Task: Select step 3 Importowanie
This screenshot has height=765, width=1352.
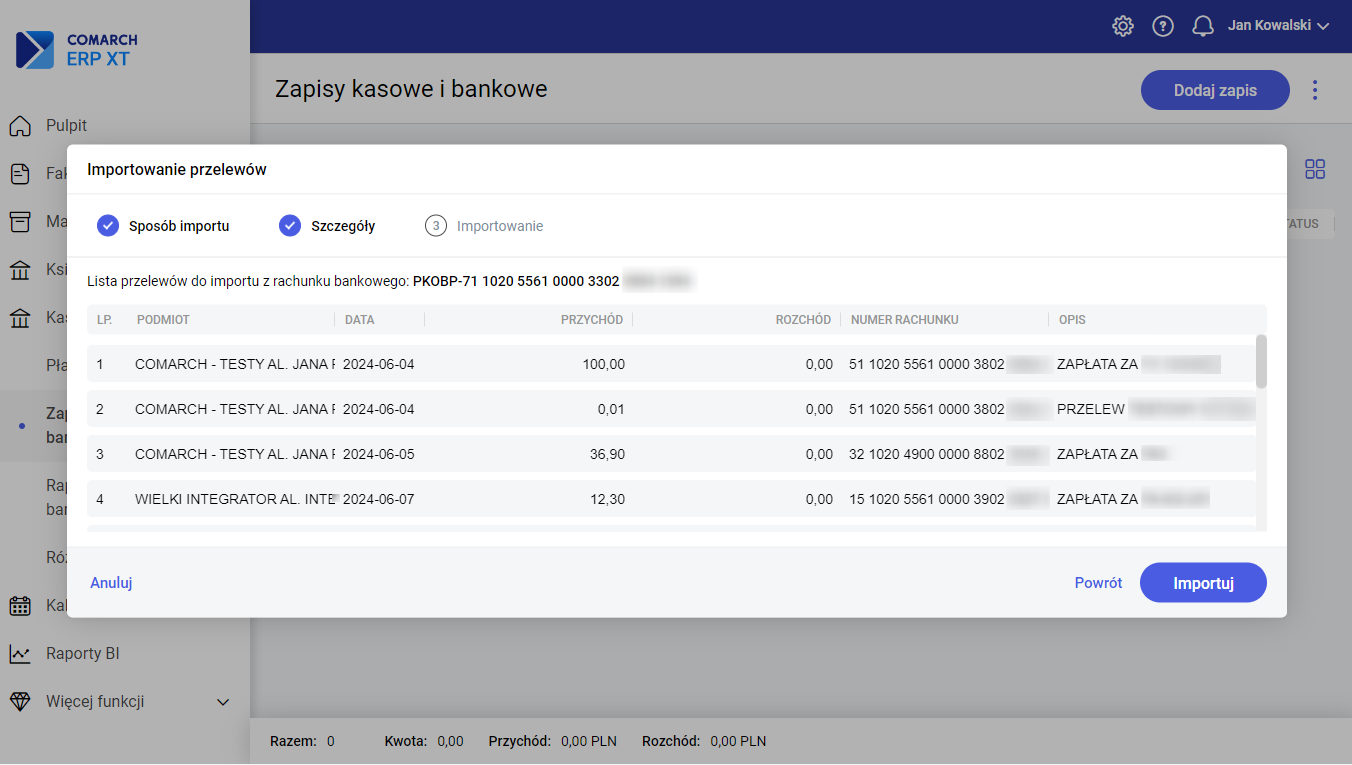Action: [x=485, y=226]
